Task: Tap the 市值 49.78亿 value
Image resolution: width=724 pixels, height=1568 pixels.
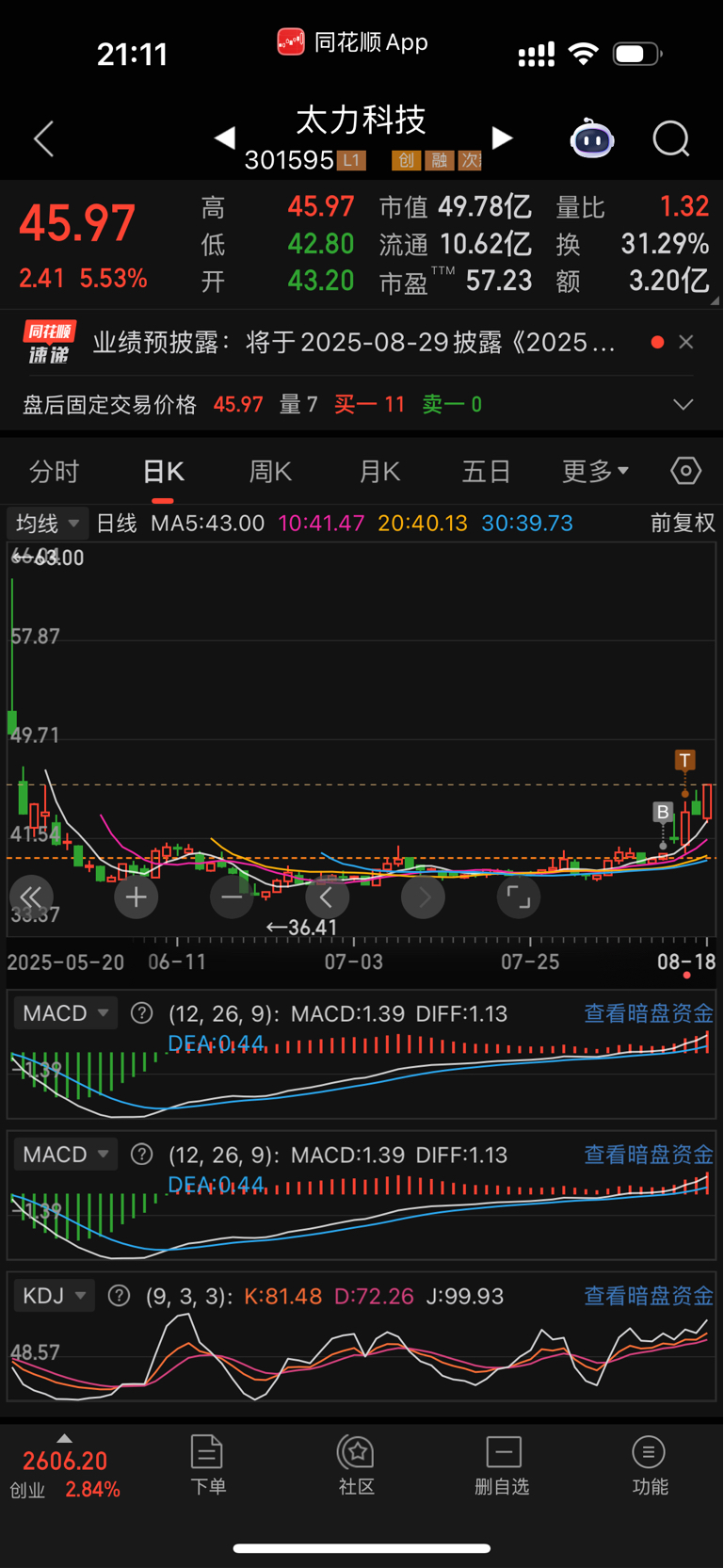Action: 456,206
